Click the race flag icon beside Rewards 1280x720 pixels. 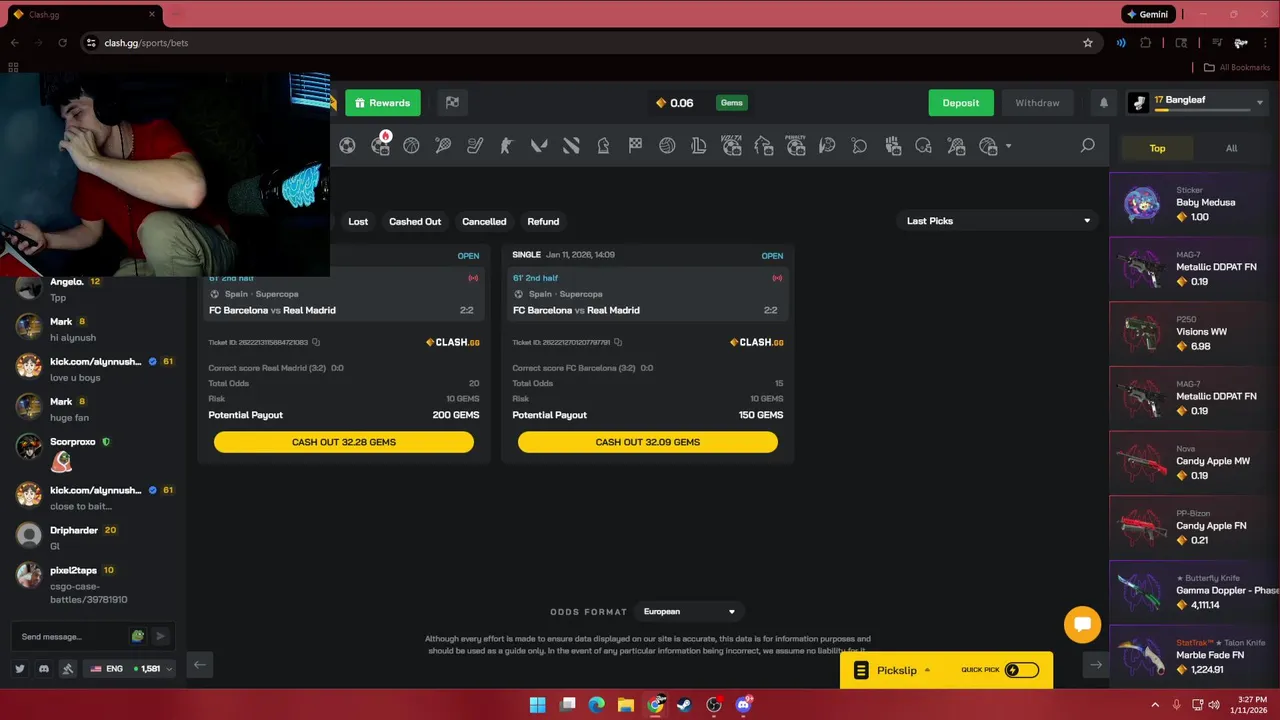click(x=452, y=102)
